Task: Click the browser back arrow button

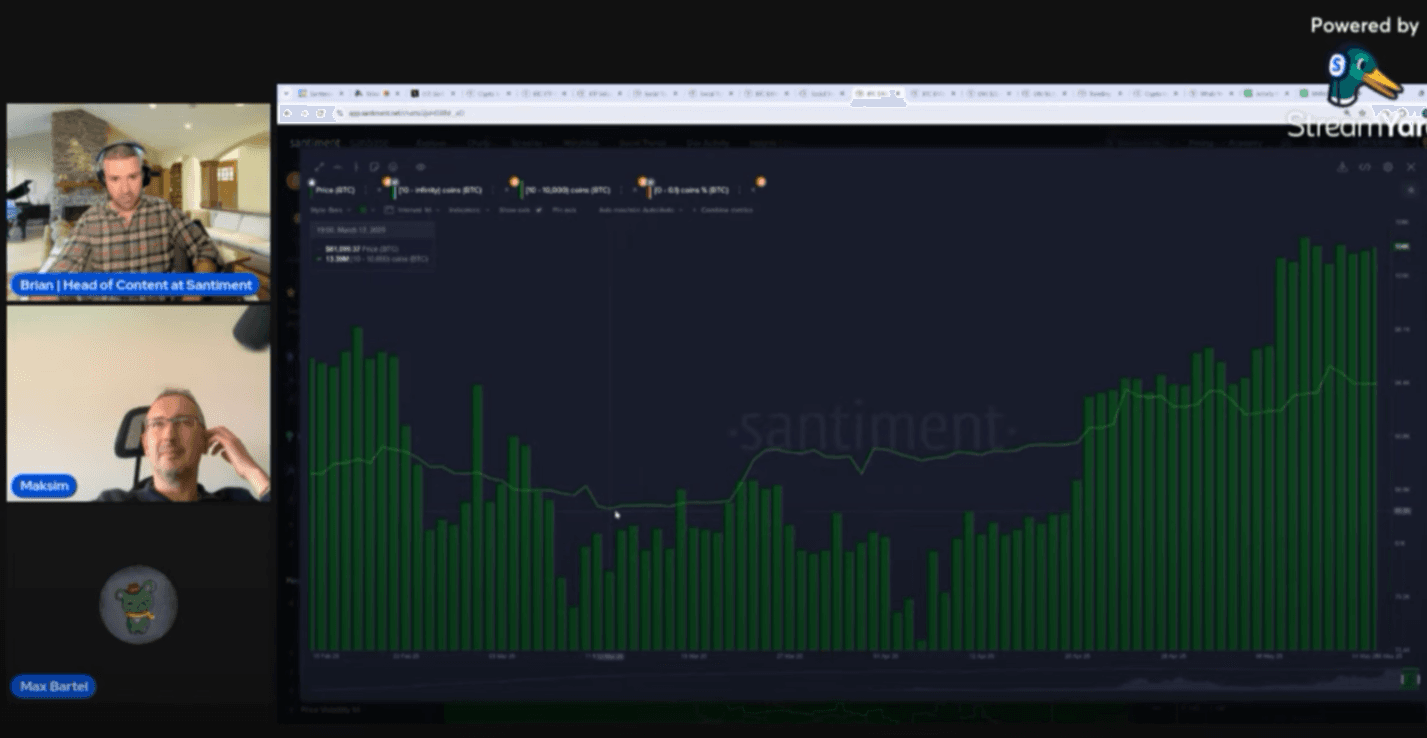Action: coord(288,113)
